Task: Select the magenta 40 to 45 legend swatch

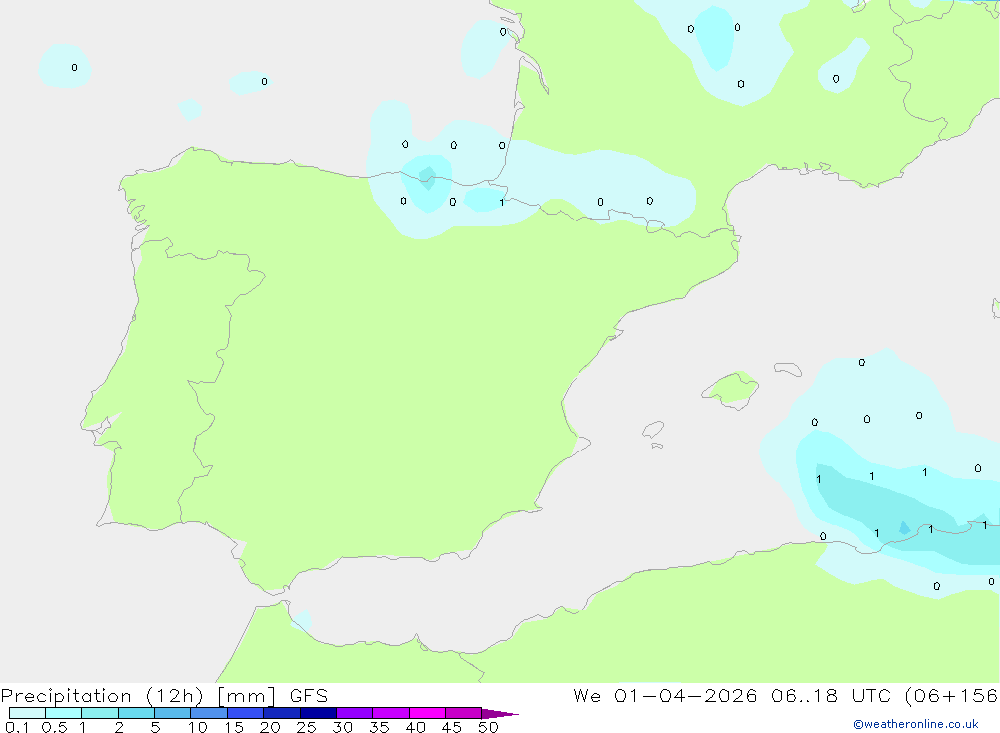Action: [427, 713]
